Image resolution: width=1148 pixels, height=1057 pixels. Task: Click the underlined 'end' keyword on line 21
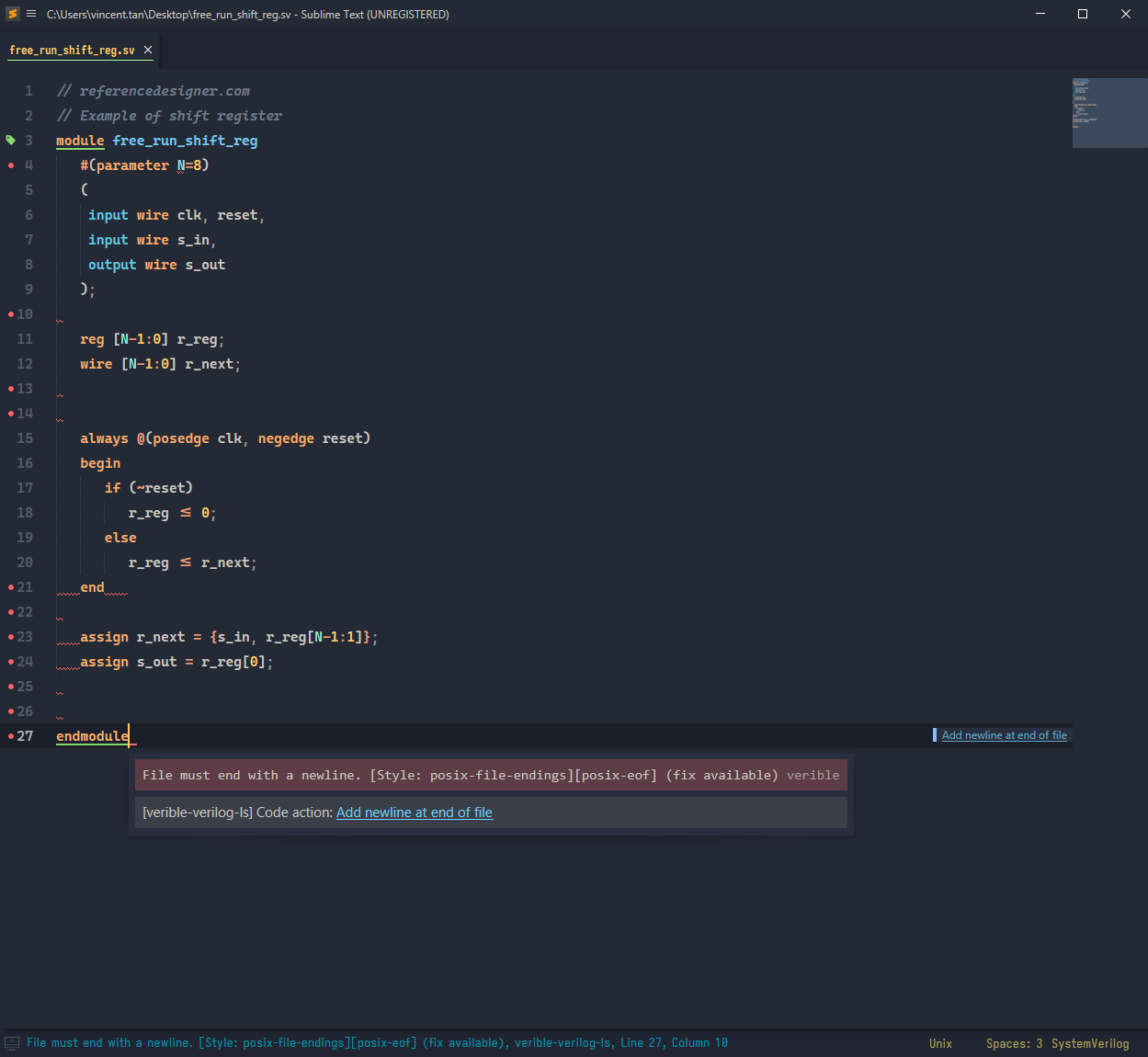[x=92, y=587]
